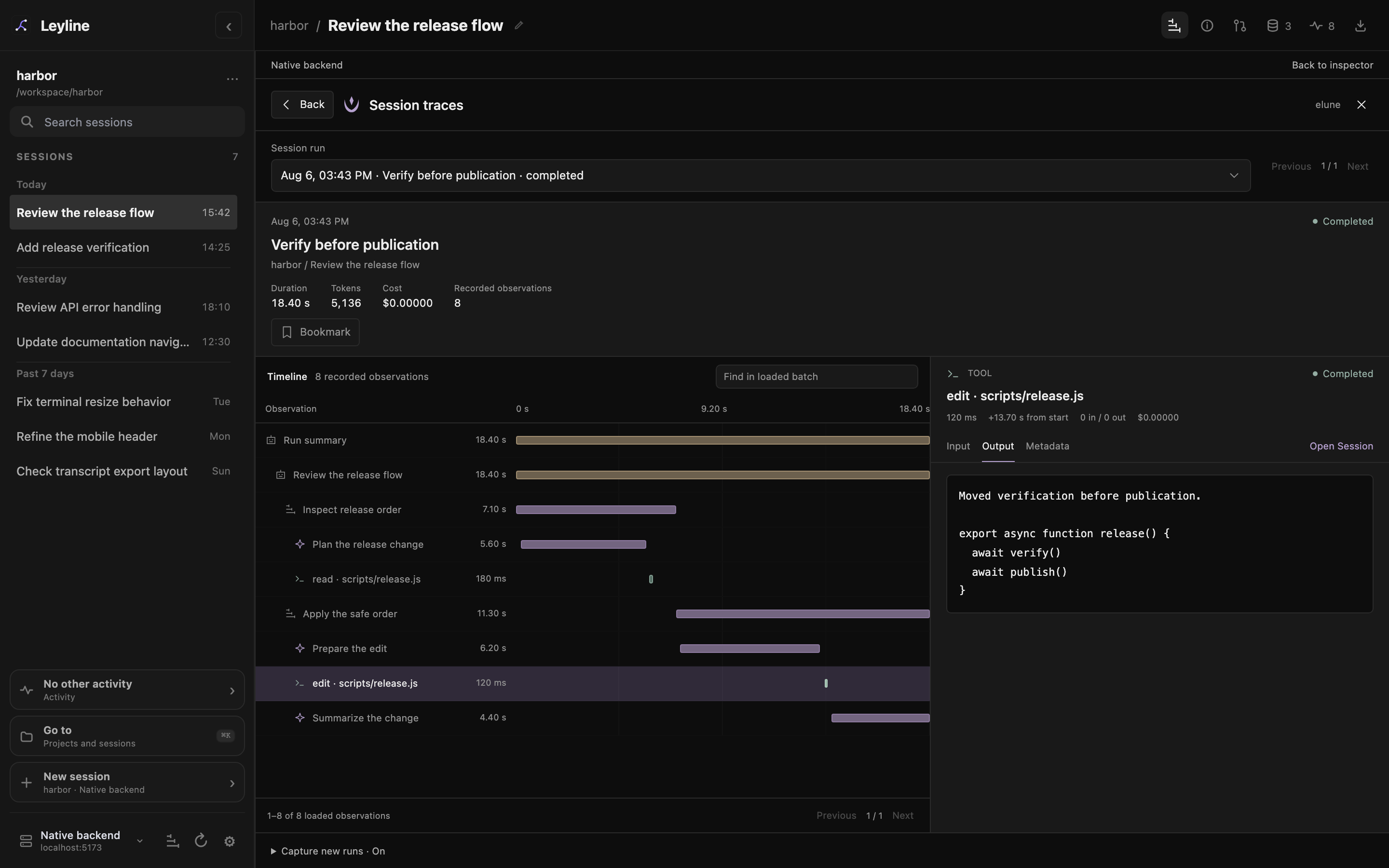Click the traces icon in bottom sidebar bar
This screenshot has height=868, width=1389.
tap(172, 841)
